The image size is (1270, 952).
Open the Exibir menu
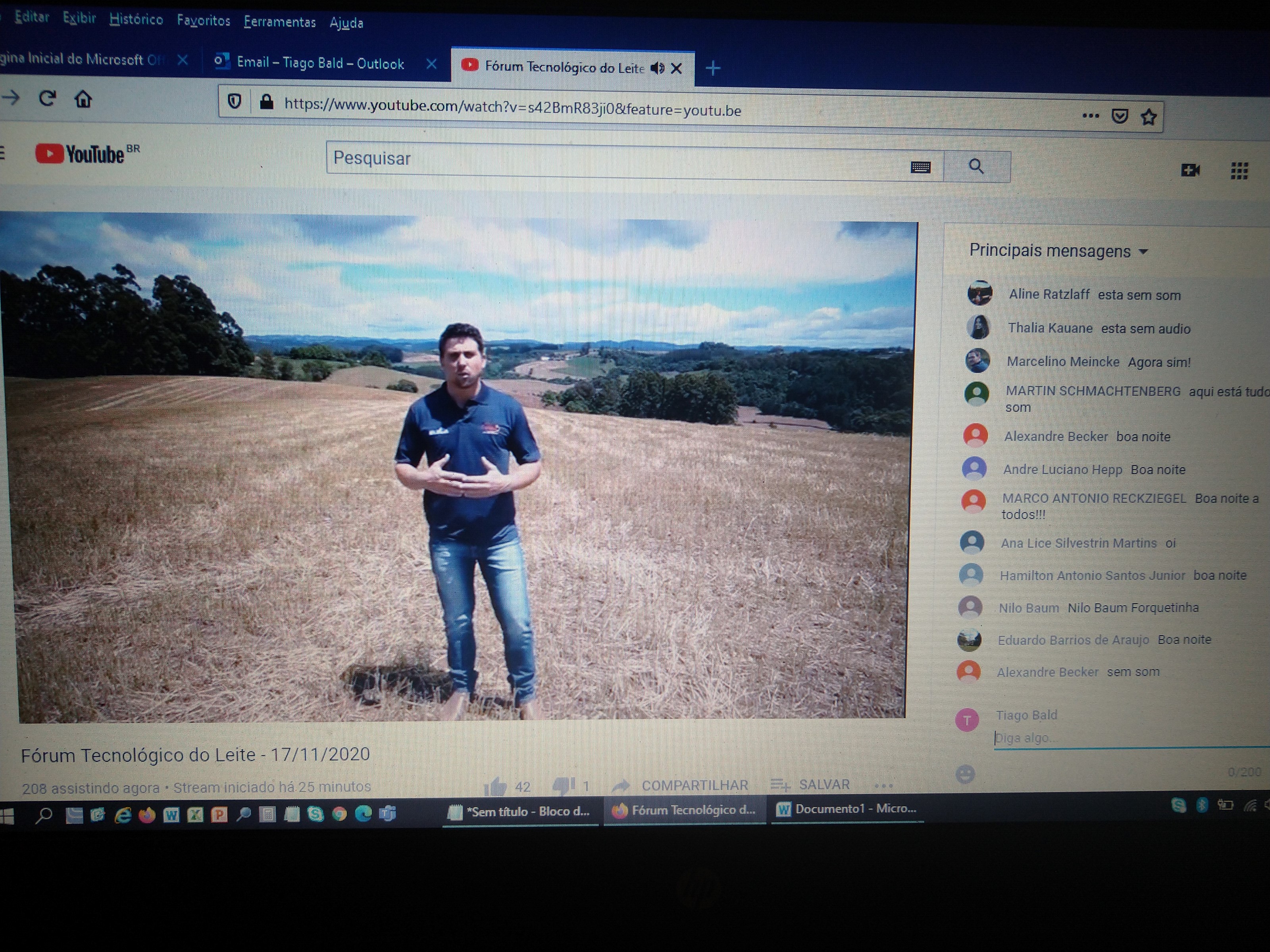pos(79,18)
